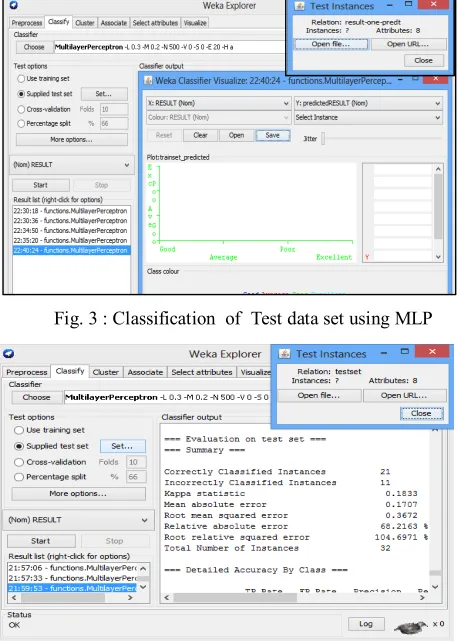This screenshot has width=458, height=642.
Task: Open the (Nom) RESULT dropdown above the 21:57:06 result list
Action: [x=79, y=520]
